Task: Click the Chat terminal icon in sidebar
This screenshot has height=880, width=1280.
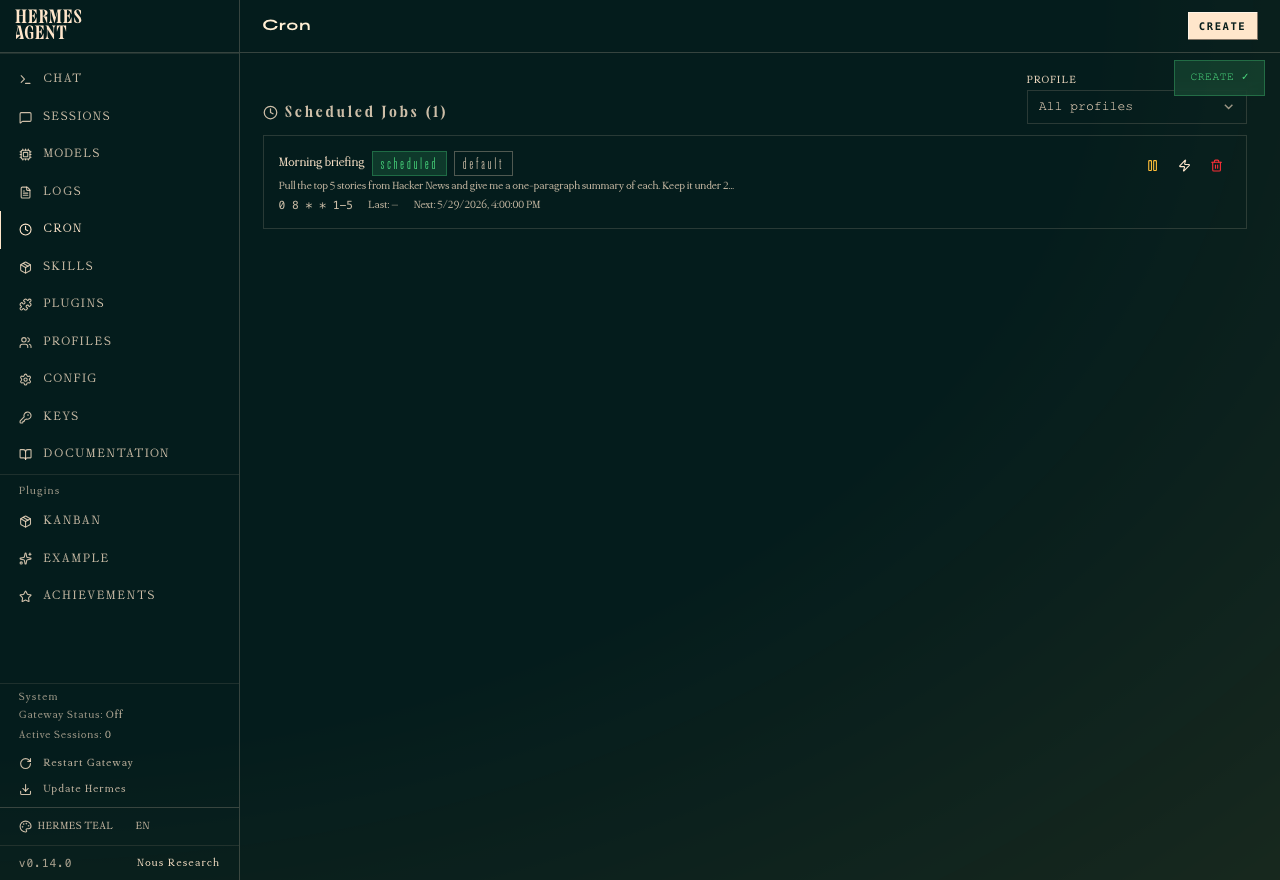Action: pyautogui.click(x=25, y=79)
